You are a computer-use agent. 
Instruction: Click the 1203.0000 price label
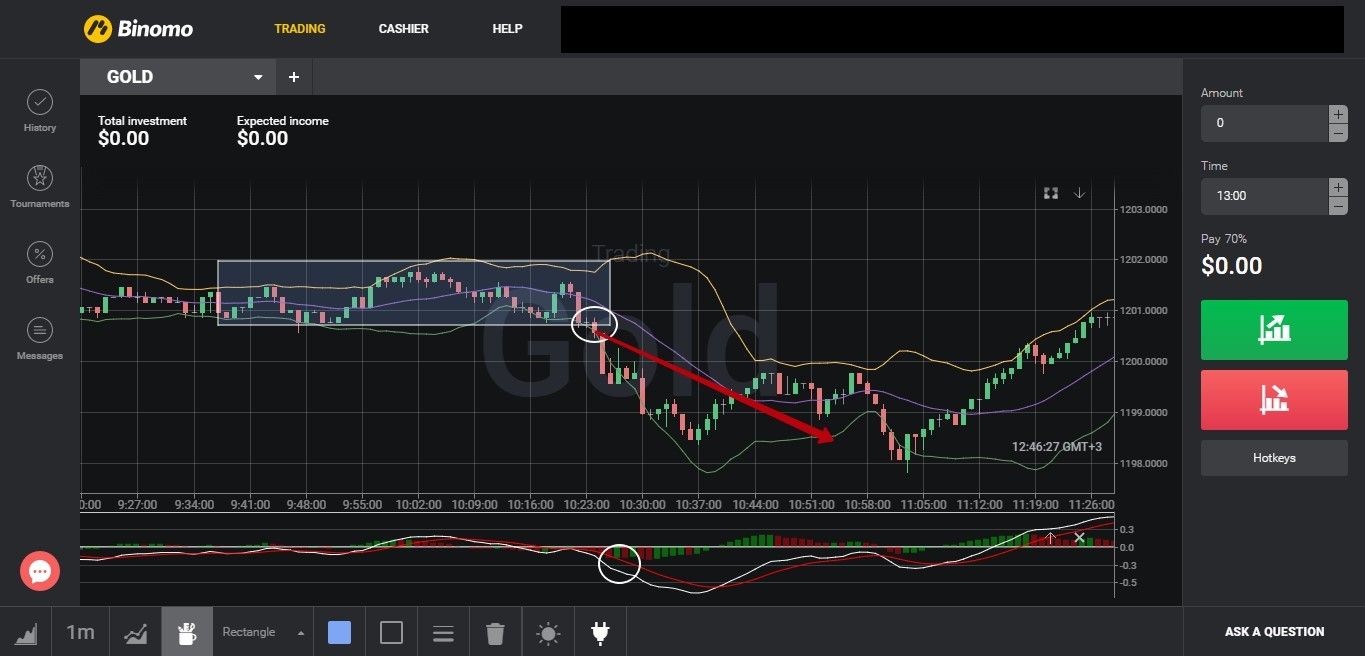pyautogui.click(x=1143, y=209)
